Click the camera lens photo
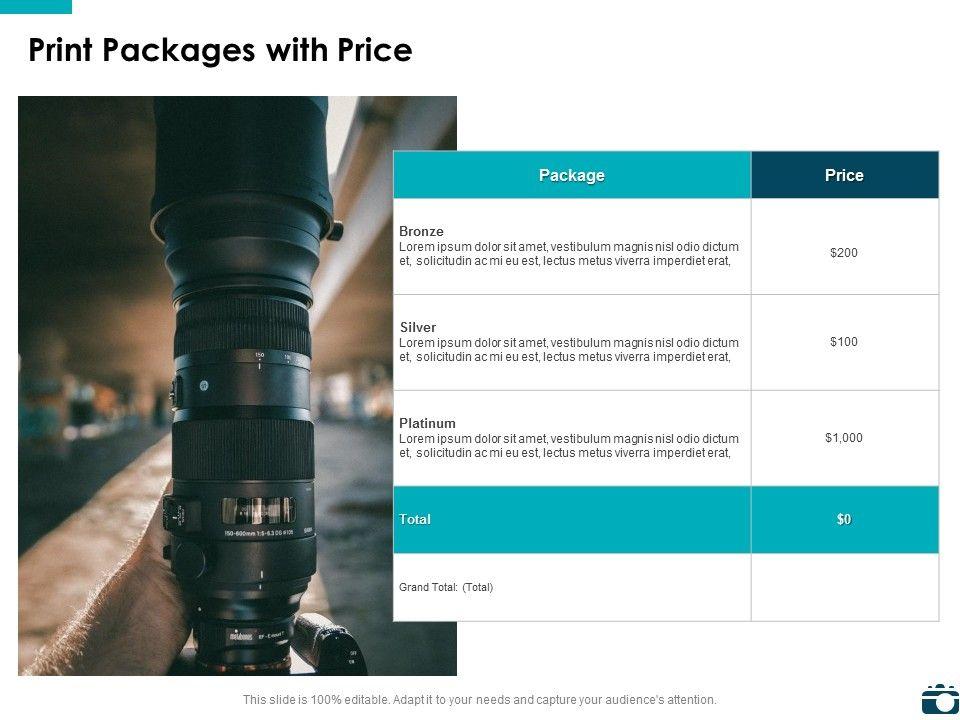The width and height of the screenshot is (960, 720). (237, 385)
